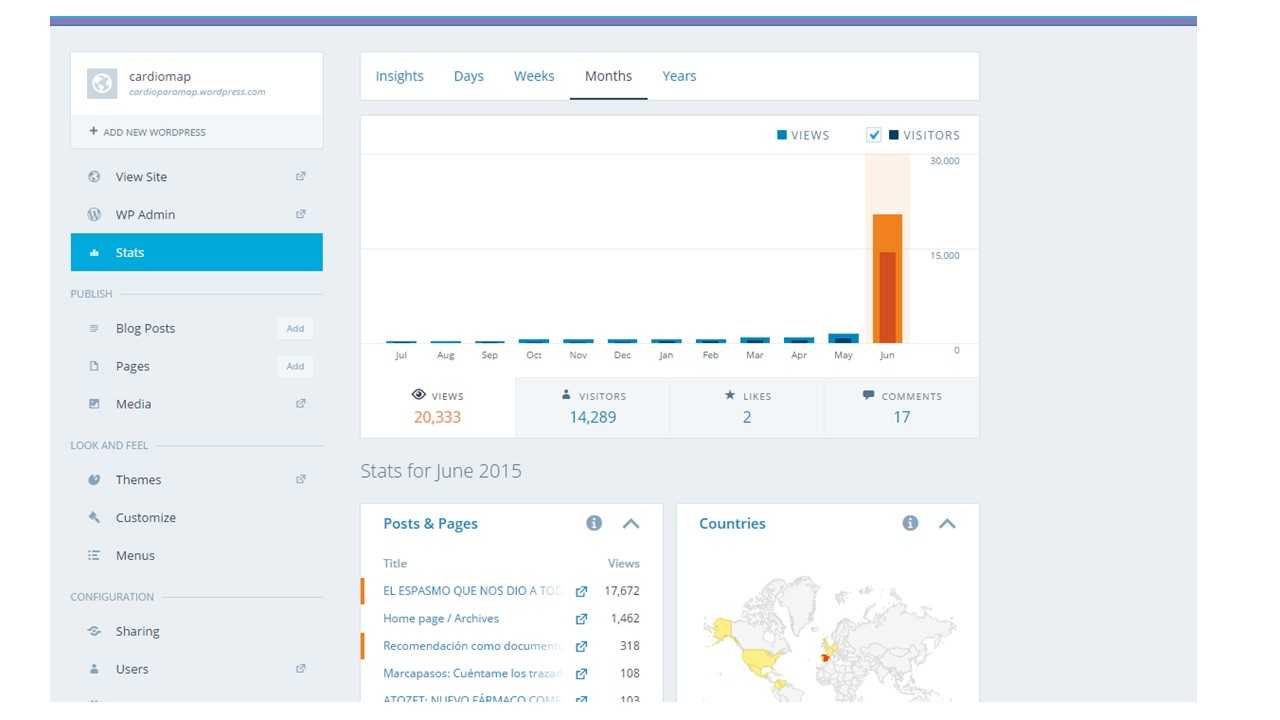This screenshot has height=720, width=1280.
Task: Open external link for Home page / Archives
Action: [x=581, y=619]
